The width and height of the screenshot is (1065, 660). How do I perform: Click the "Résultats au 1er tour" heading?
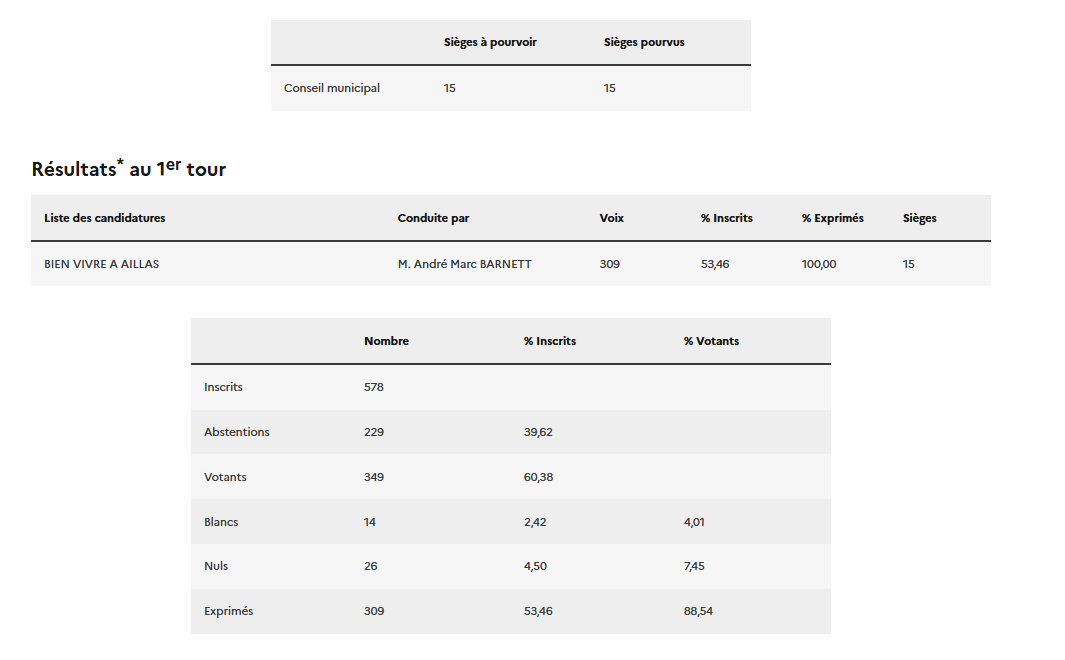coord(129,169)
